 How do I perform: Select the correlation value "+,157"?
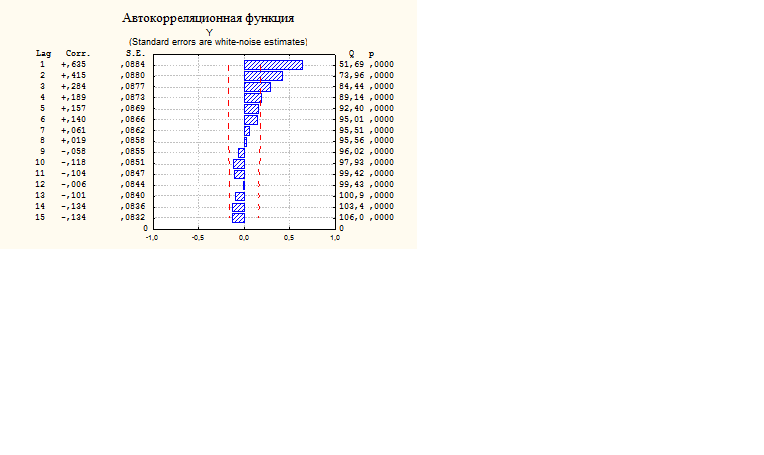[x=74, y=108]
